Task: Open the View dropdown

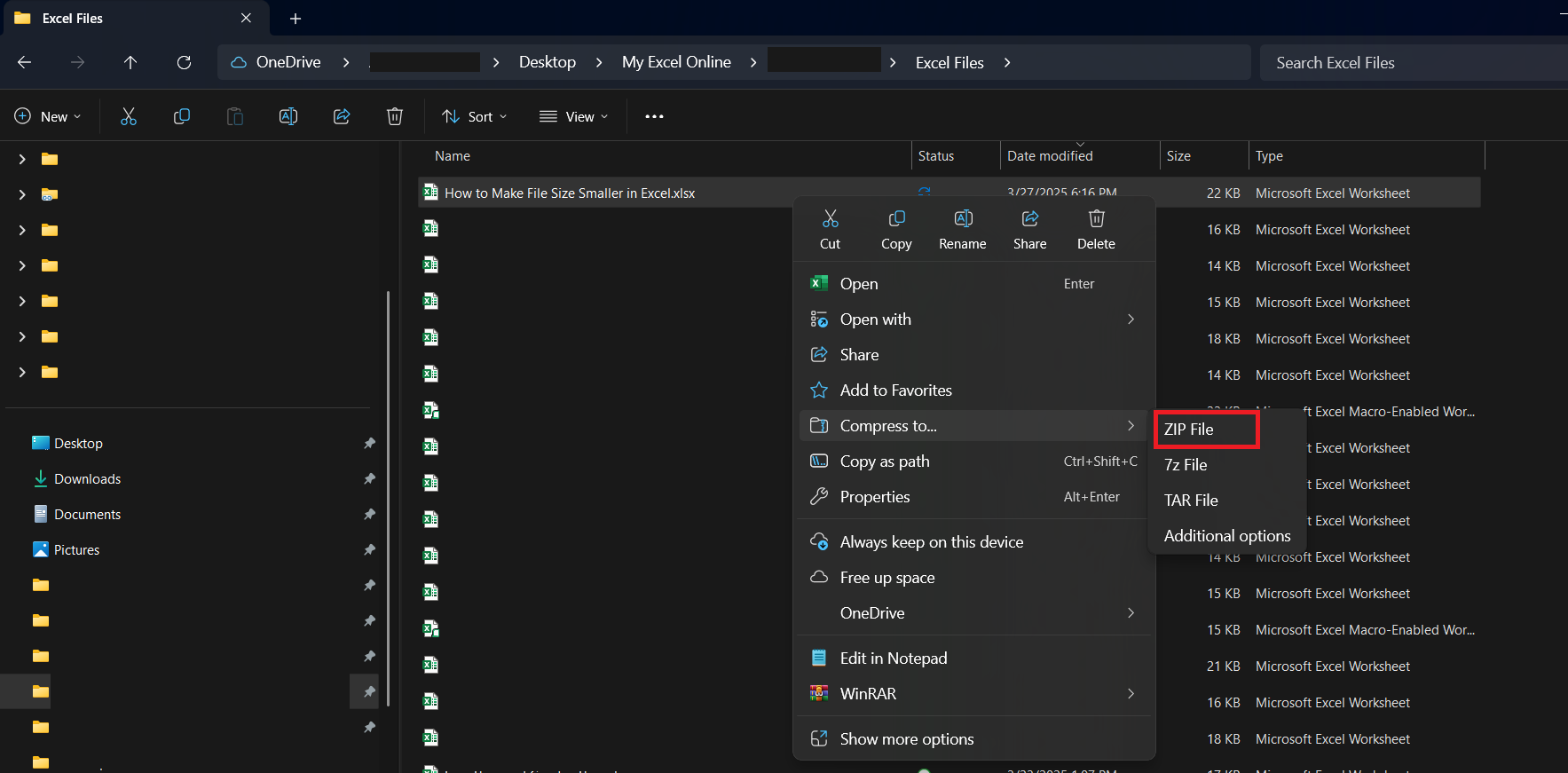Action: click(x=574, y=116)
